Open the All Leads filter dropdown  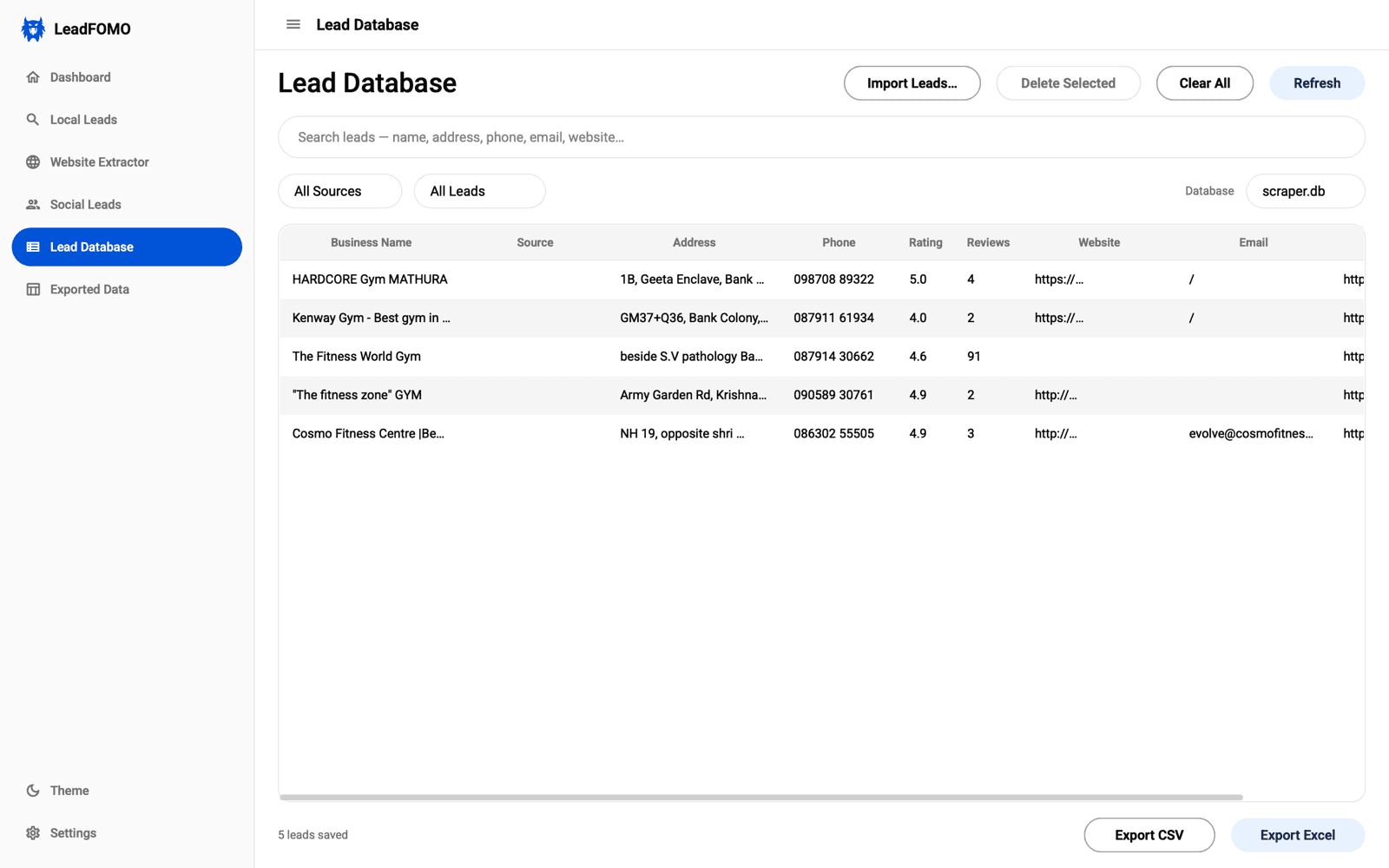pos(480,191)
